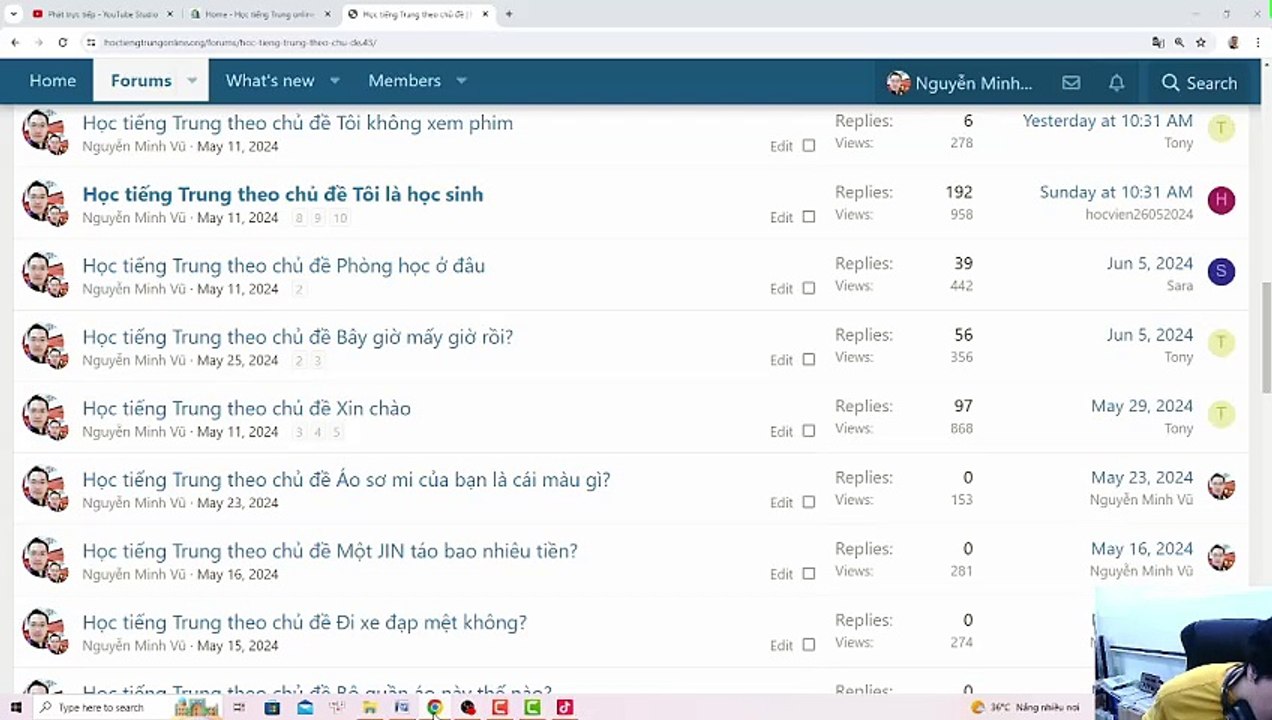Image resolution: width=1272 pixels, height=720 pixels.
Task: Open thread 'Một JIN táo bao nhiêu tiền?'
Action: click(330, 551)
